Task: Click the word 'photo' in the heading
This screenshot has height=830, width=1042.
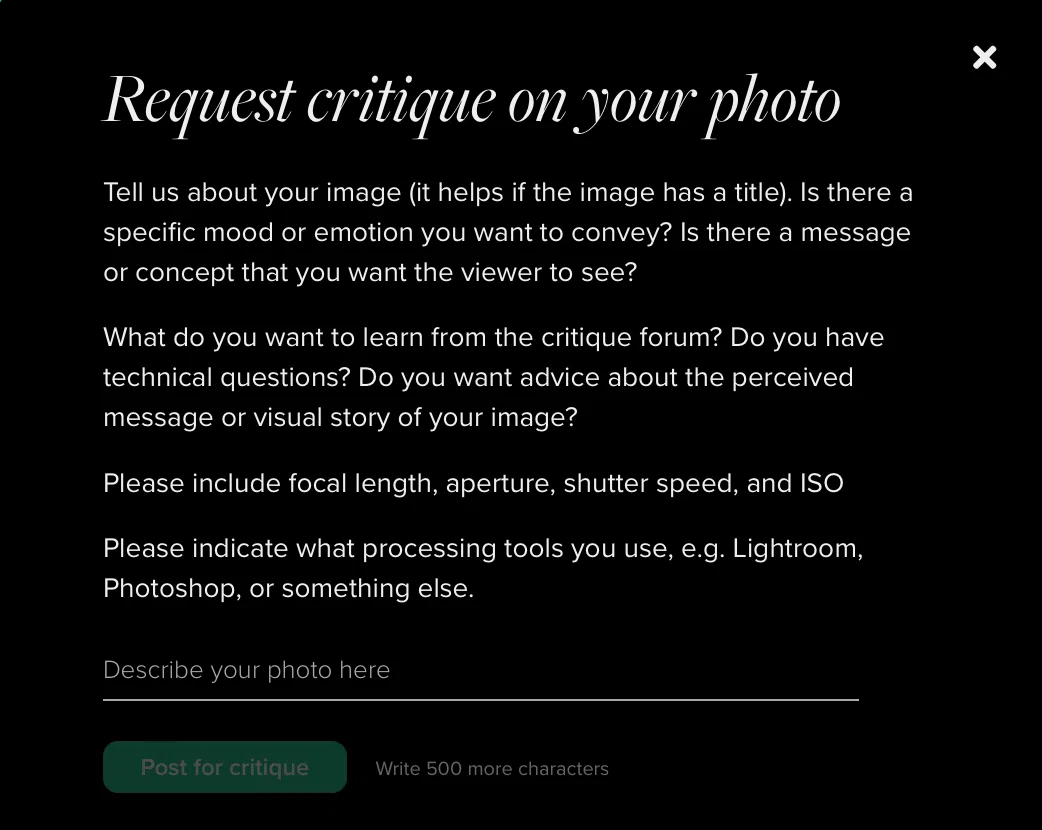Action: [x=772, y=105]
